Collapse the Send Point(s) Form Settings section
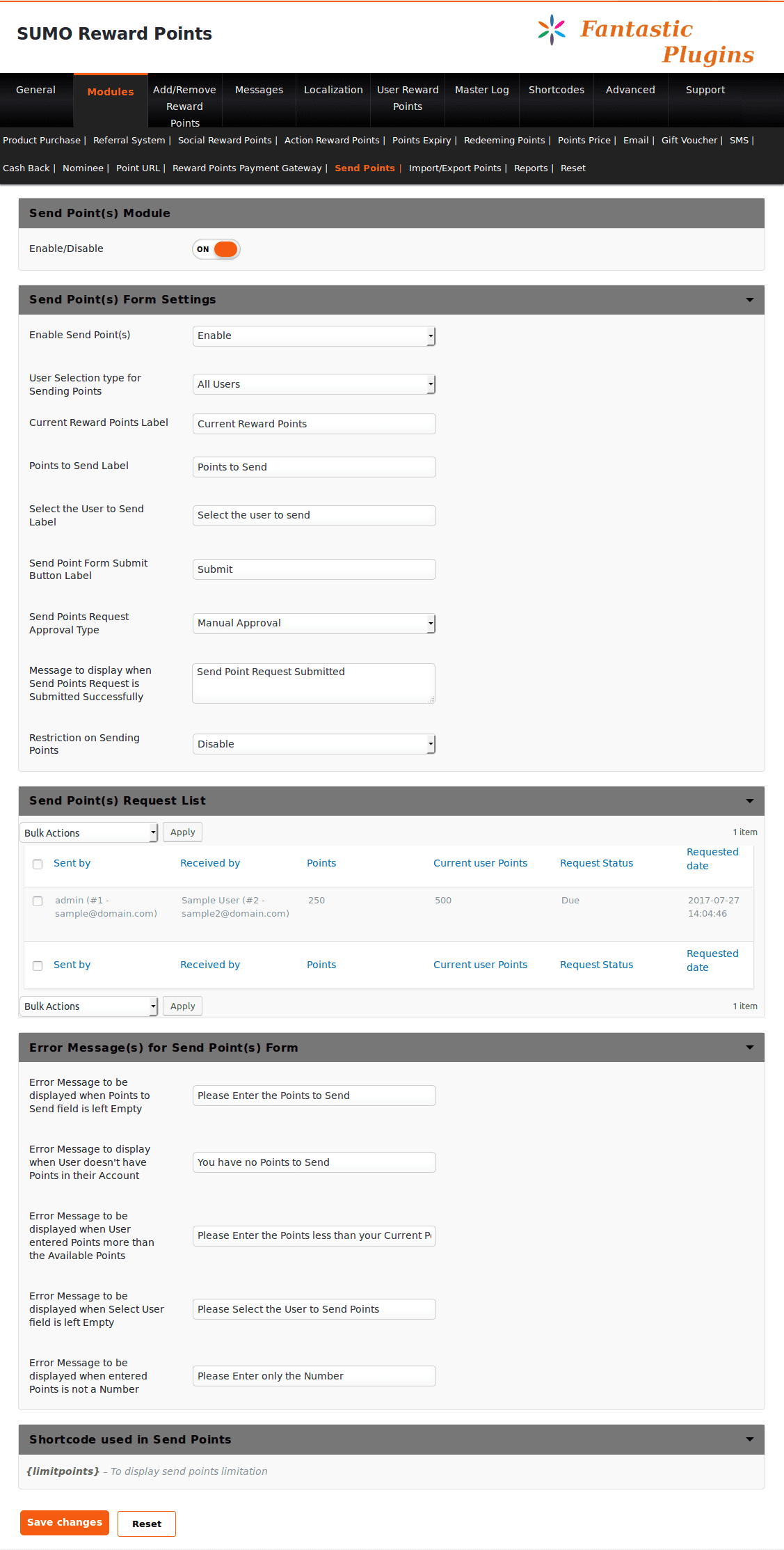 pyautogui.click(x=749, y=300)
